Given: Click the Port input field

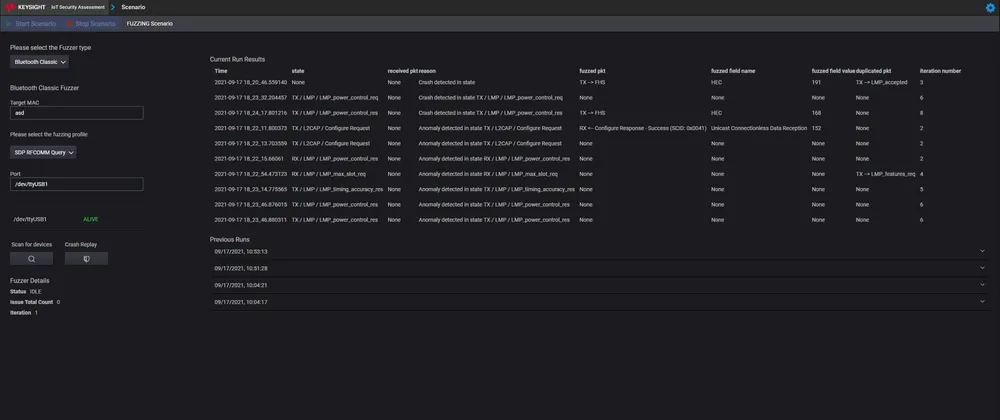Looking at the screenshot, I should (76, 184).
